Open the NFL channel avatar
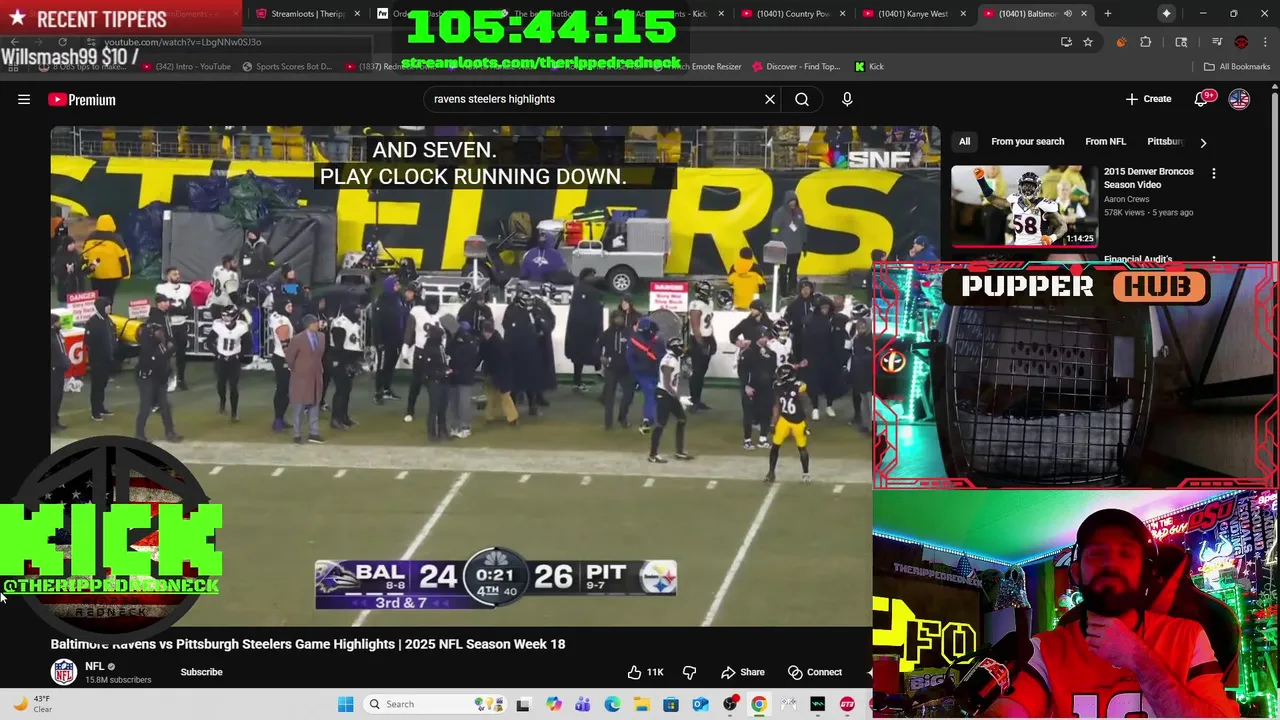Image resolution: width=1280 pixels, height=720 pixels. (64, 672)
